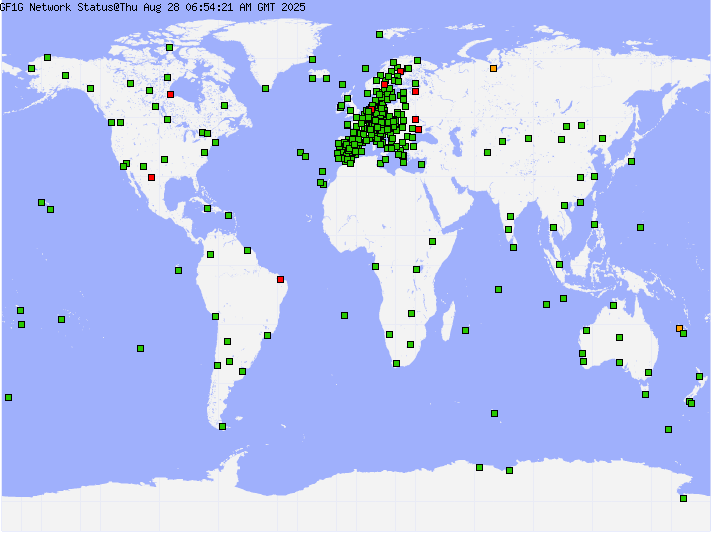Viewport: 713px width, 533px height.
Task: Select the green marker south of New Zealand
Action: pos(668,429)
